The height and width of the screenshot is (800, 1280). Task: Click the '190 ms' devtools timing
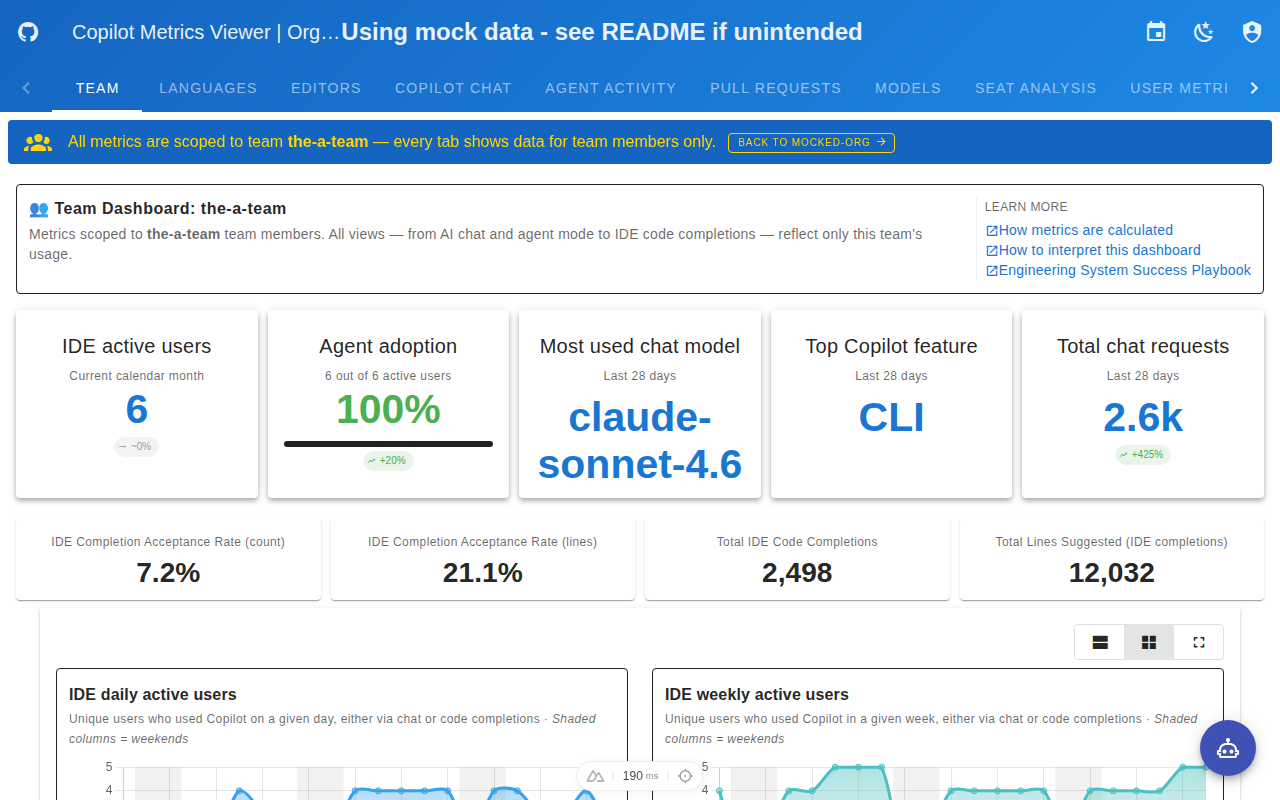click(640, 776)
